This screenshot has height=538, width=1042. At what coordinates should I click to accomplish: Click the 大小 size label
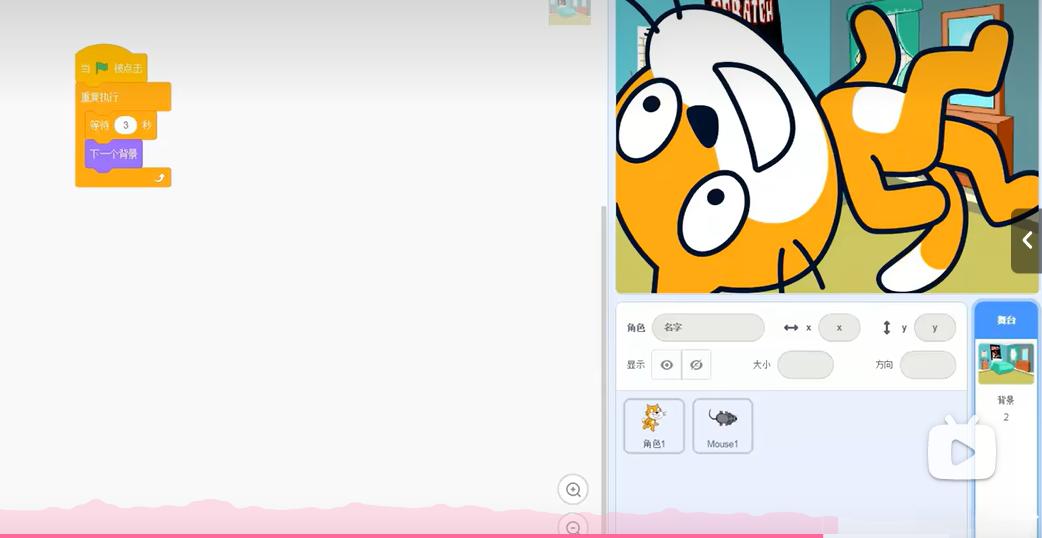pyautogui.click(x=761, y=365)
